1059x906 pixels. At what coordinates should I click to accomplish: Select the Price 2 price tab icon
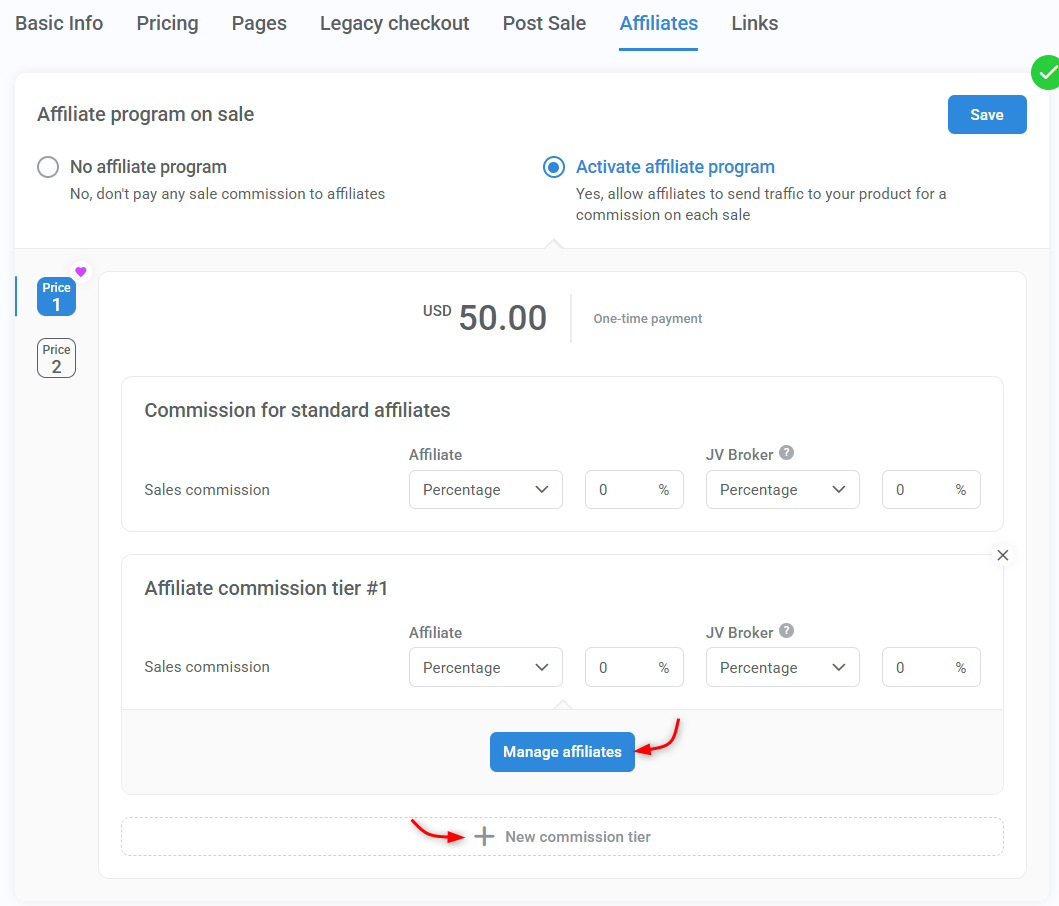coord(56,357)
